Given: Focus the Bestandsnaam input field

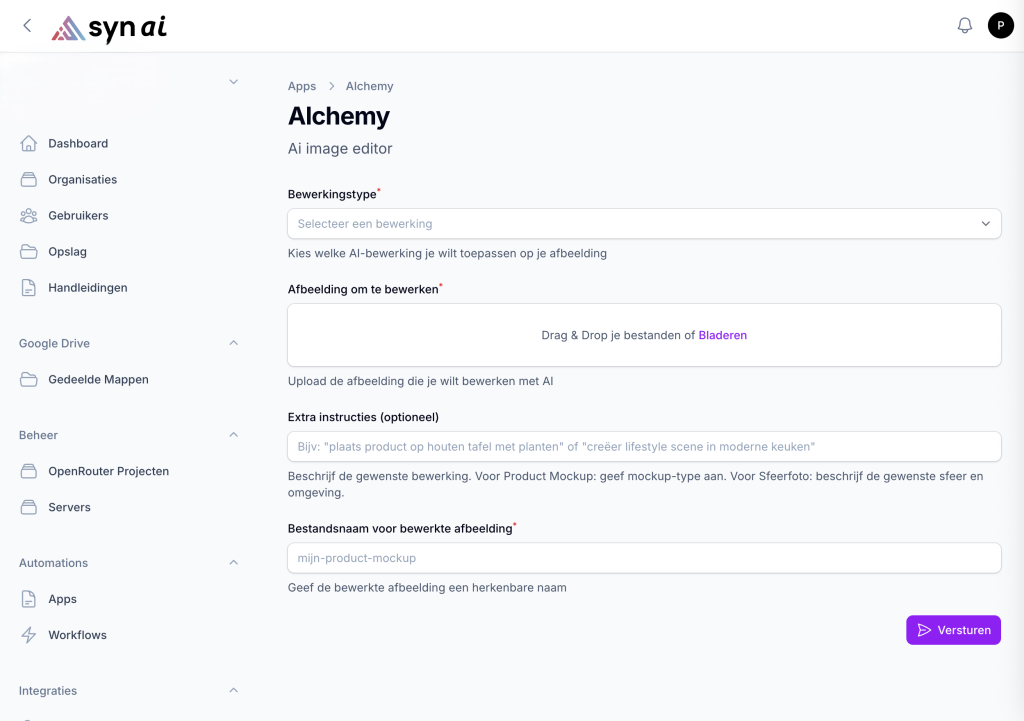Looking at the screenshot, I should tap(644, 558).
